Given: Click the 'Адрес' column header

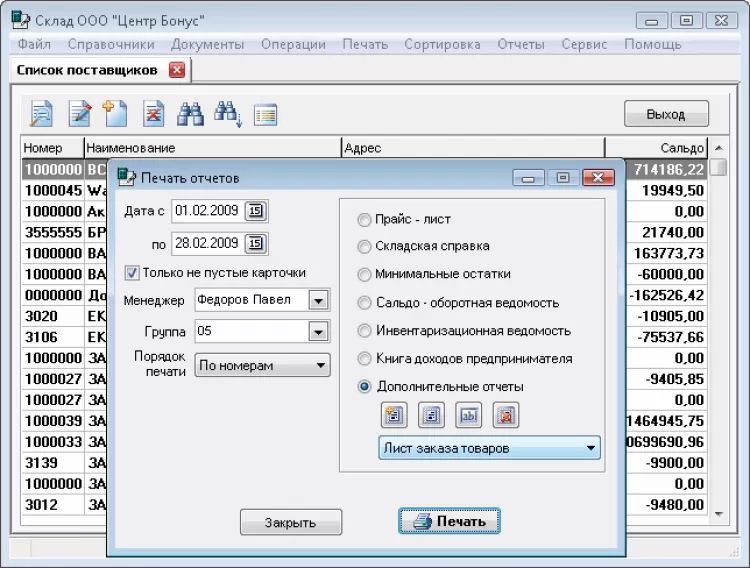Looking at the screenshot, I should pos(474,148).
